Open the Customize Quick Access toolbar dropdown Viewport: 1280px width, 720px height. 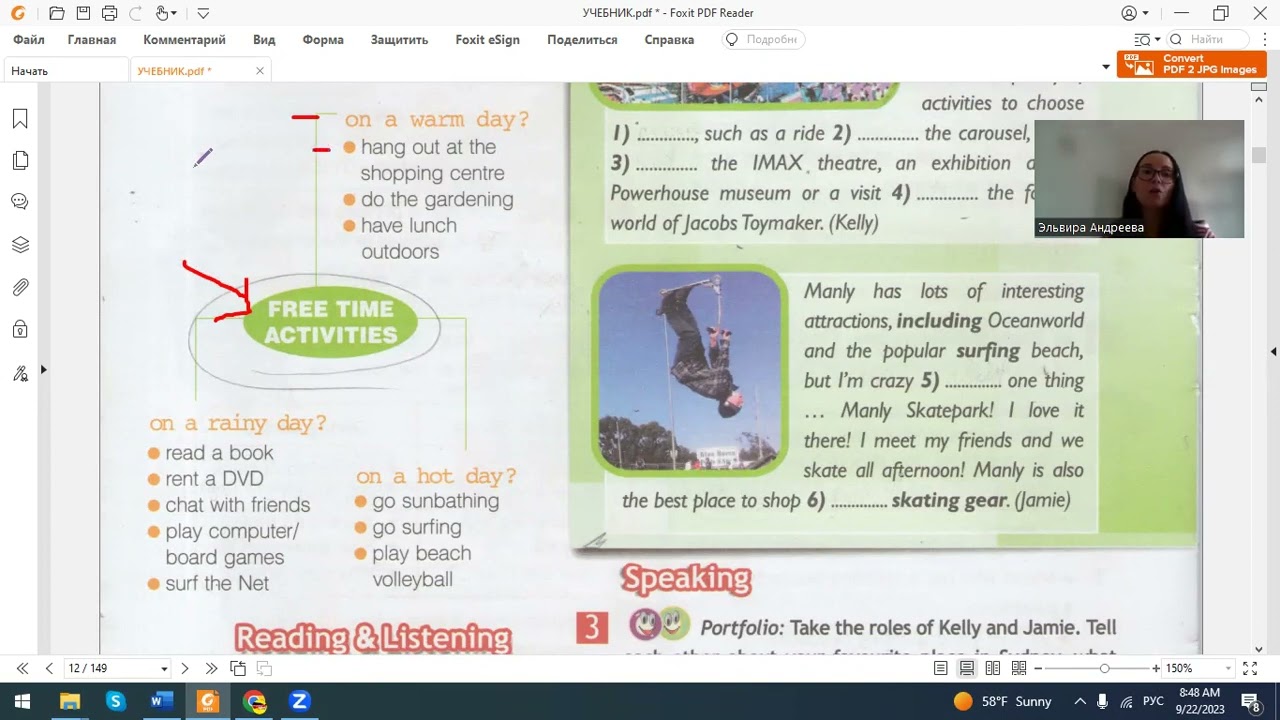pyautogui.click(x=203, y=14)
